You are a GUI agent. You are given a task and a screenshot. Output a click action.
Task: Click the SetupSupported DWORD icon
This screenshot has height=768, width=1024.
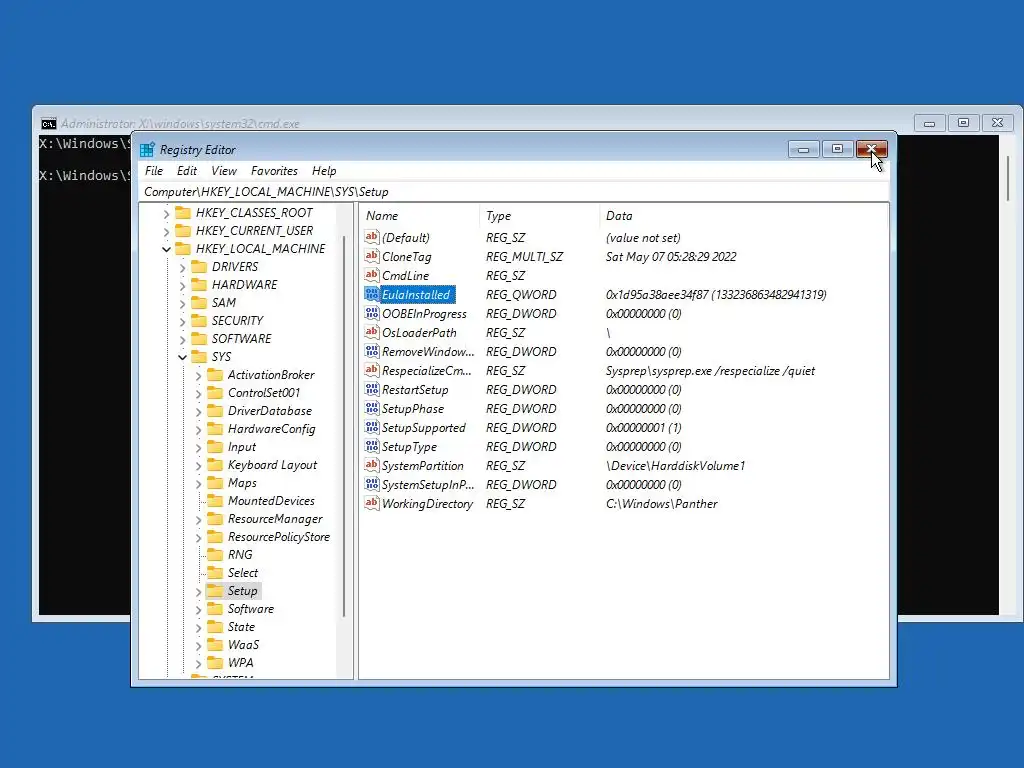pos(372,428)
